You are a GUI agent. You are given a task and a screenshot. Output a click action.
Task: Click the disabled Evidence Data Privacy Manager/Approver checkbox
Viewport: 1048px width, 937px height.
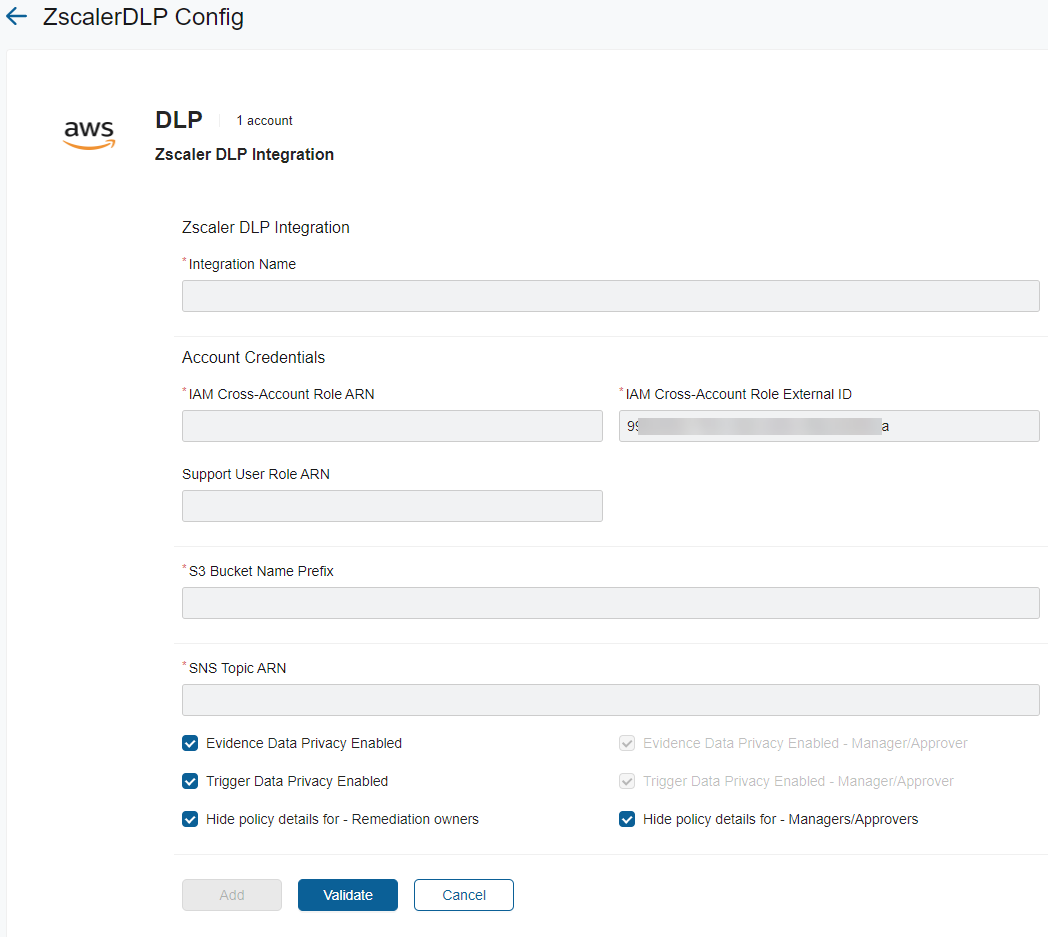627,743
